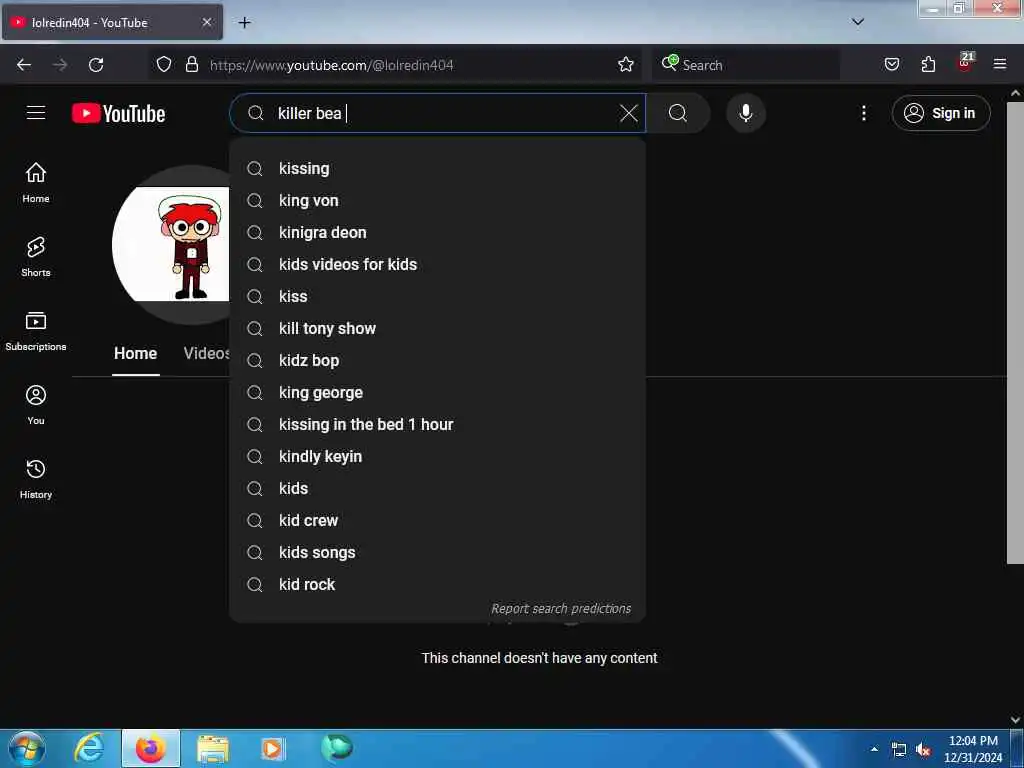Viewport: 1024px width, 768px height.
Task: Start voice search with the microphone
Action: pyautogui.click(x=746, y=113)
